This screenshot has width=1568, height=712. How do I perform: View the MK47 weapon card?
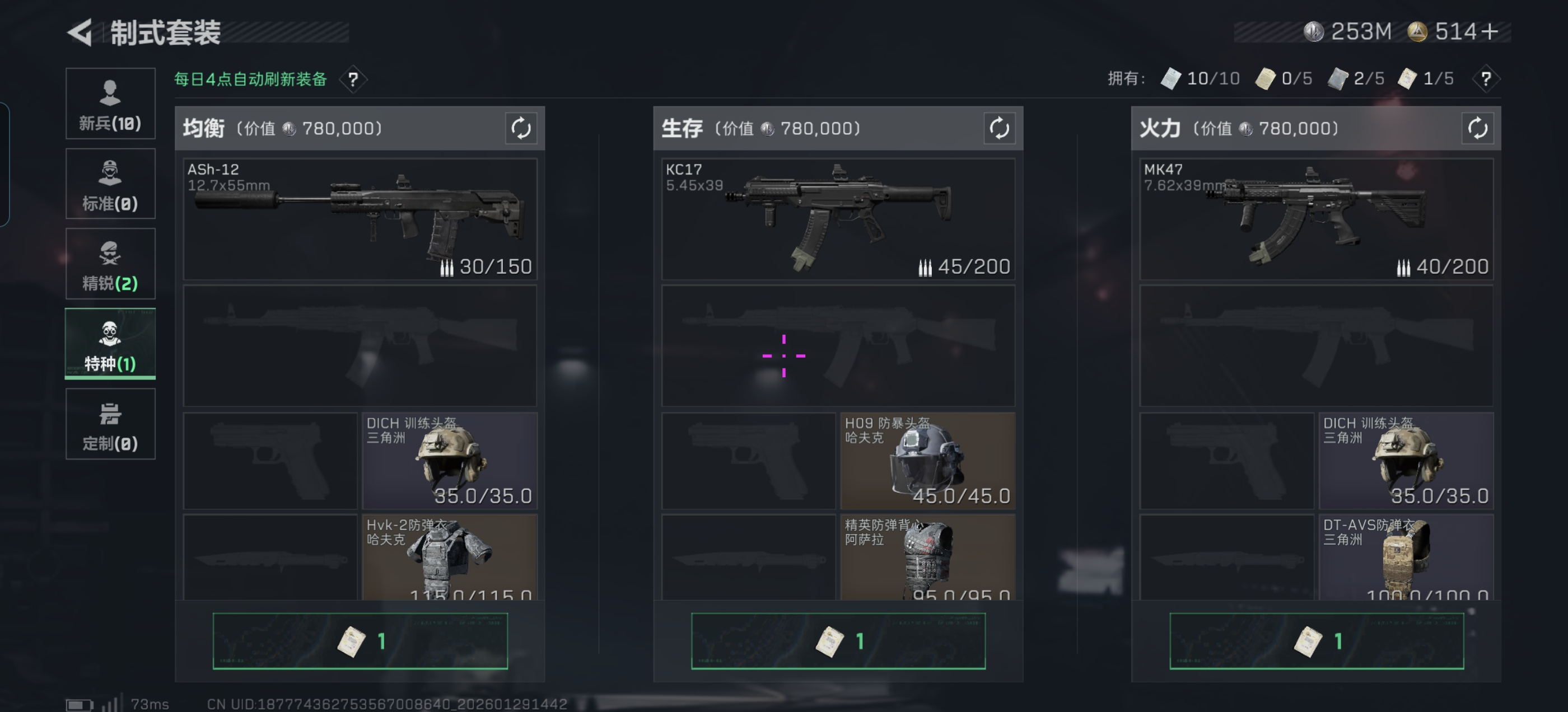1317,219
